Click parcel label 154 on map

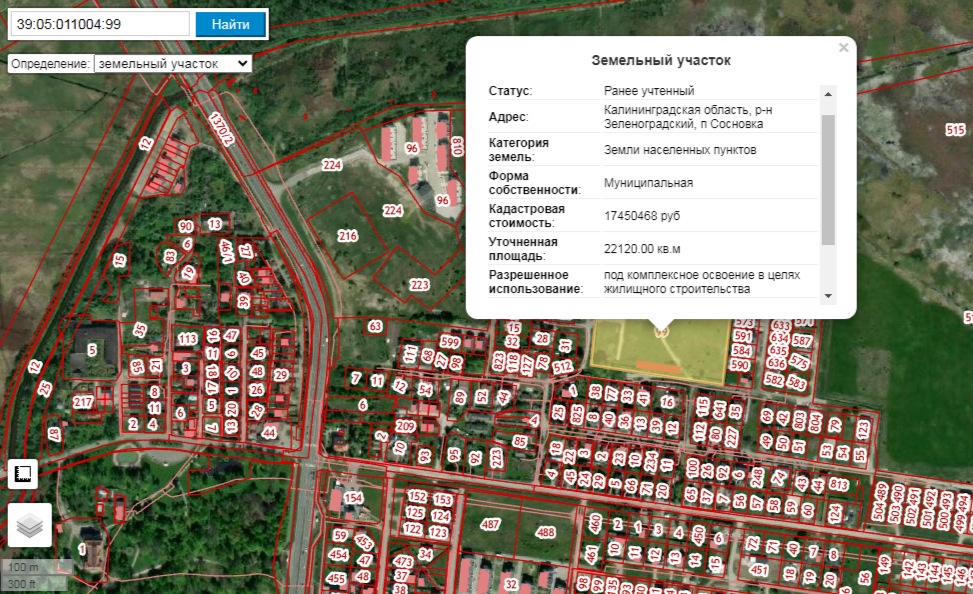[353, 498]
